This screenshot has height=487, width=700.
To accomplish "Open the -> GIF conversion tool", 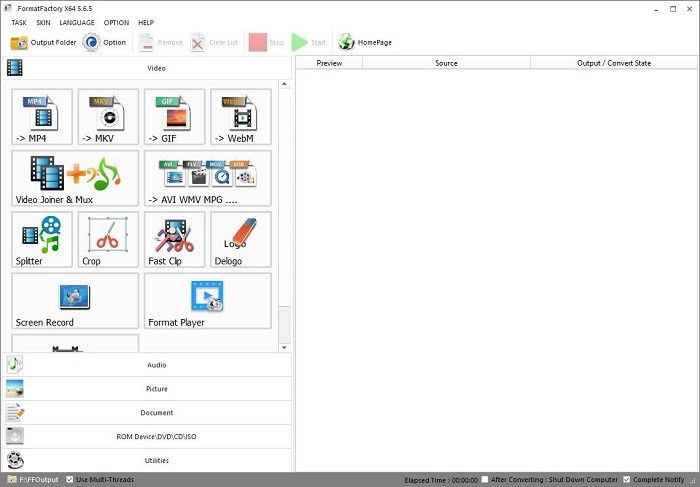I will 175,117.
